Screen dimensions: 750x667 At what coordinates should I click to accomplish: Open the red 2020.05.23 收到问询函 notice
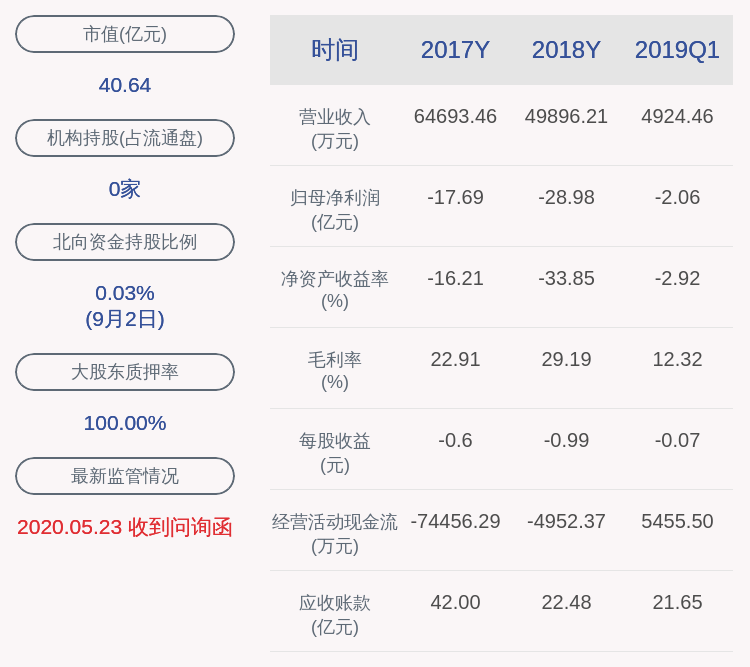125,527
